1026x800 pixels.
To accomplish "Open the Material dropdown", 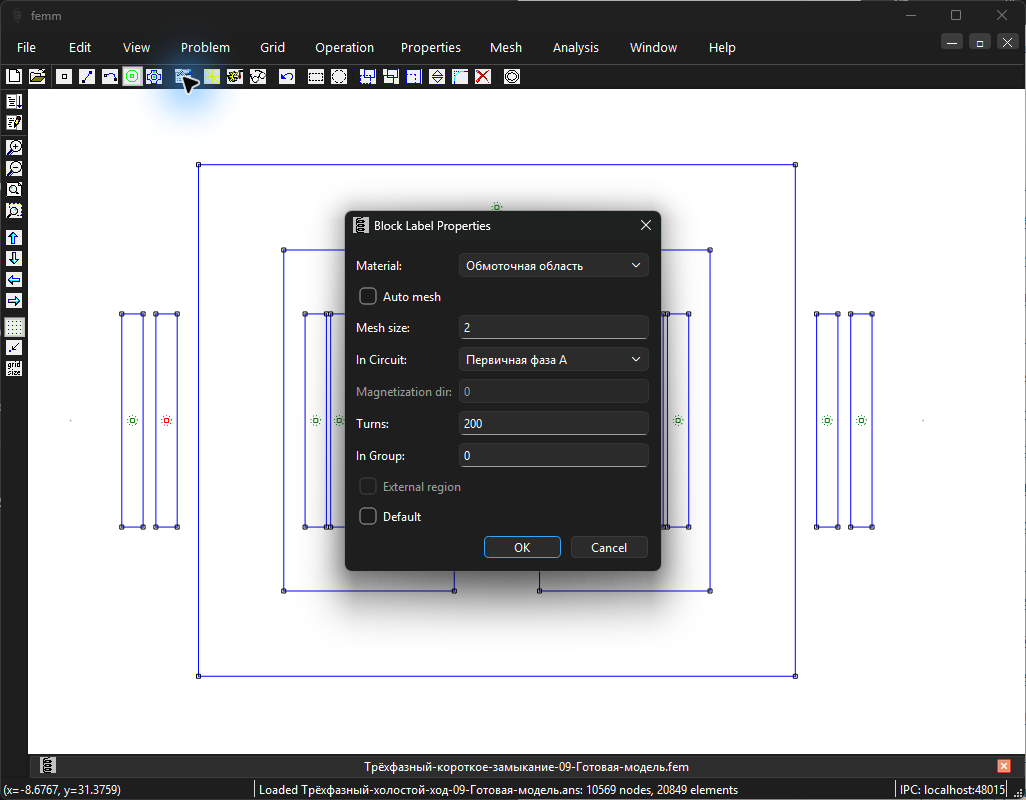I will (x=554, y=266).
